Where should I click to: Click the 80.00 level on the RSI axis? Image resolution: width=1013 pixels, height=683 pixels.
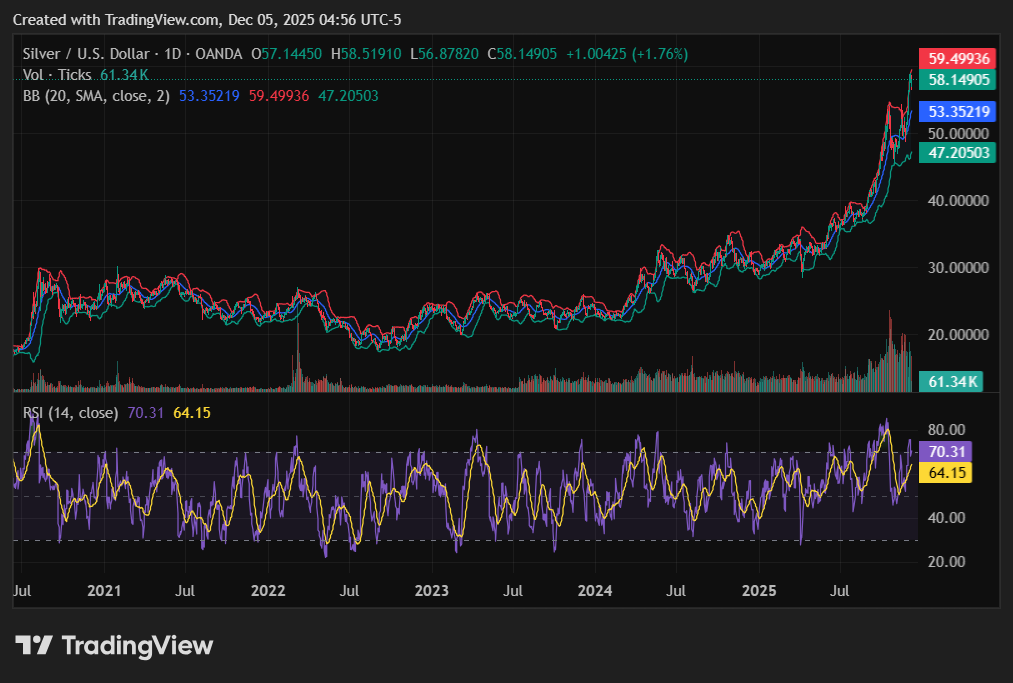[x=945, y=430]
